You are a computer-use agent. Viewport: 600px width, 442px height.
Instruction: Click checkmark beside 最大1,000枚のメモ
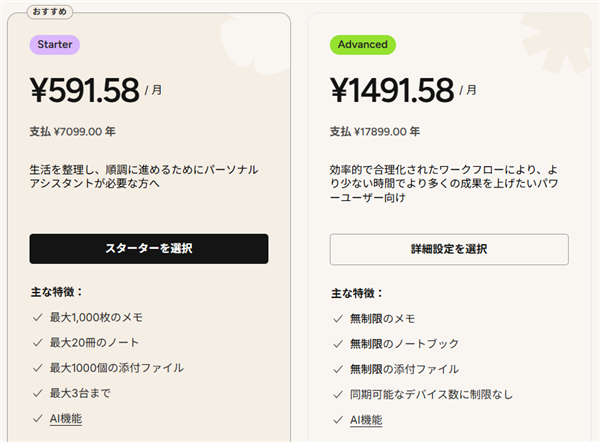(35, 318)
